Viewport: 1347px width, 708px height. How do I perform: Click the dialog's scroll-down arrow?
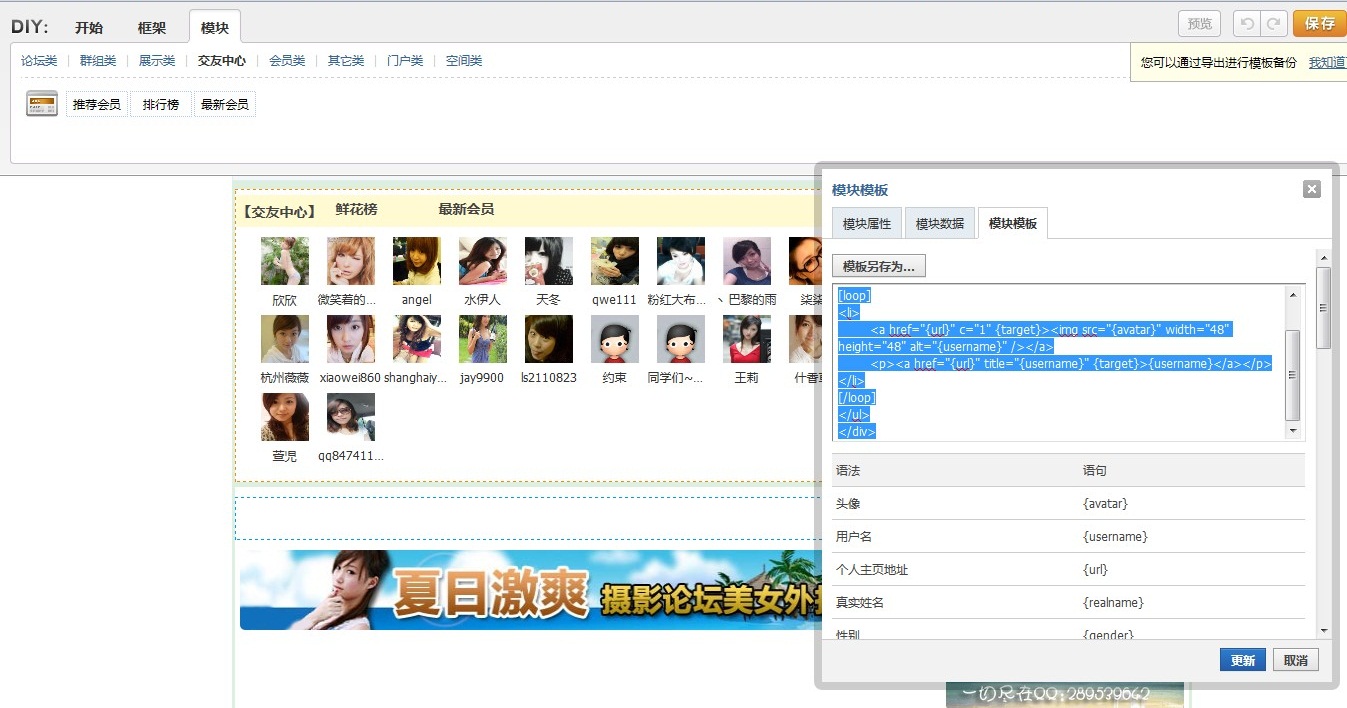click(x=1324, y=631)
